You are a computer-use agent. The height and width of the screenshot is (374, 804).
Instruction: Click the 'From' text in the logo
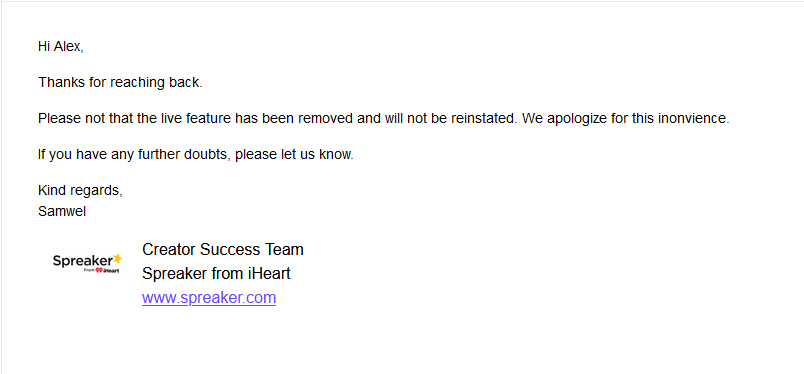coord(89,270)
